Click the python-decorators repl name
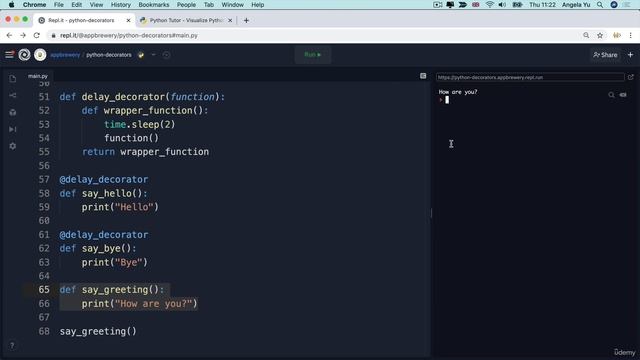The image size is (640, 360). 109,55
